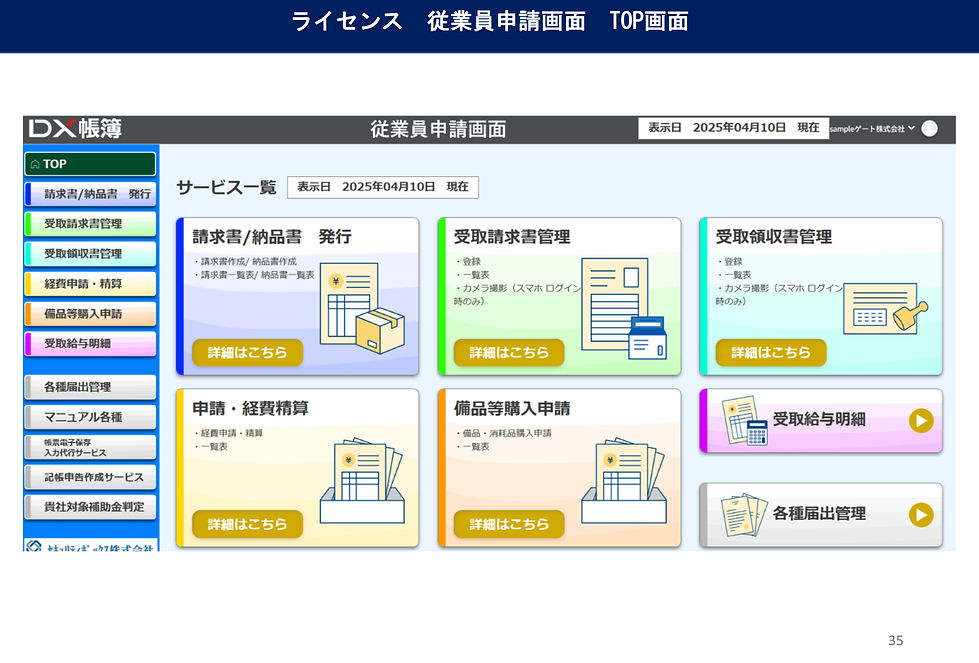
Task: Click the document tray icon on 備品等購入申請 card
Action: (x=624, y=480)
